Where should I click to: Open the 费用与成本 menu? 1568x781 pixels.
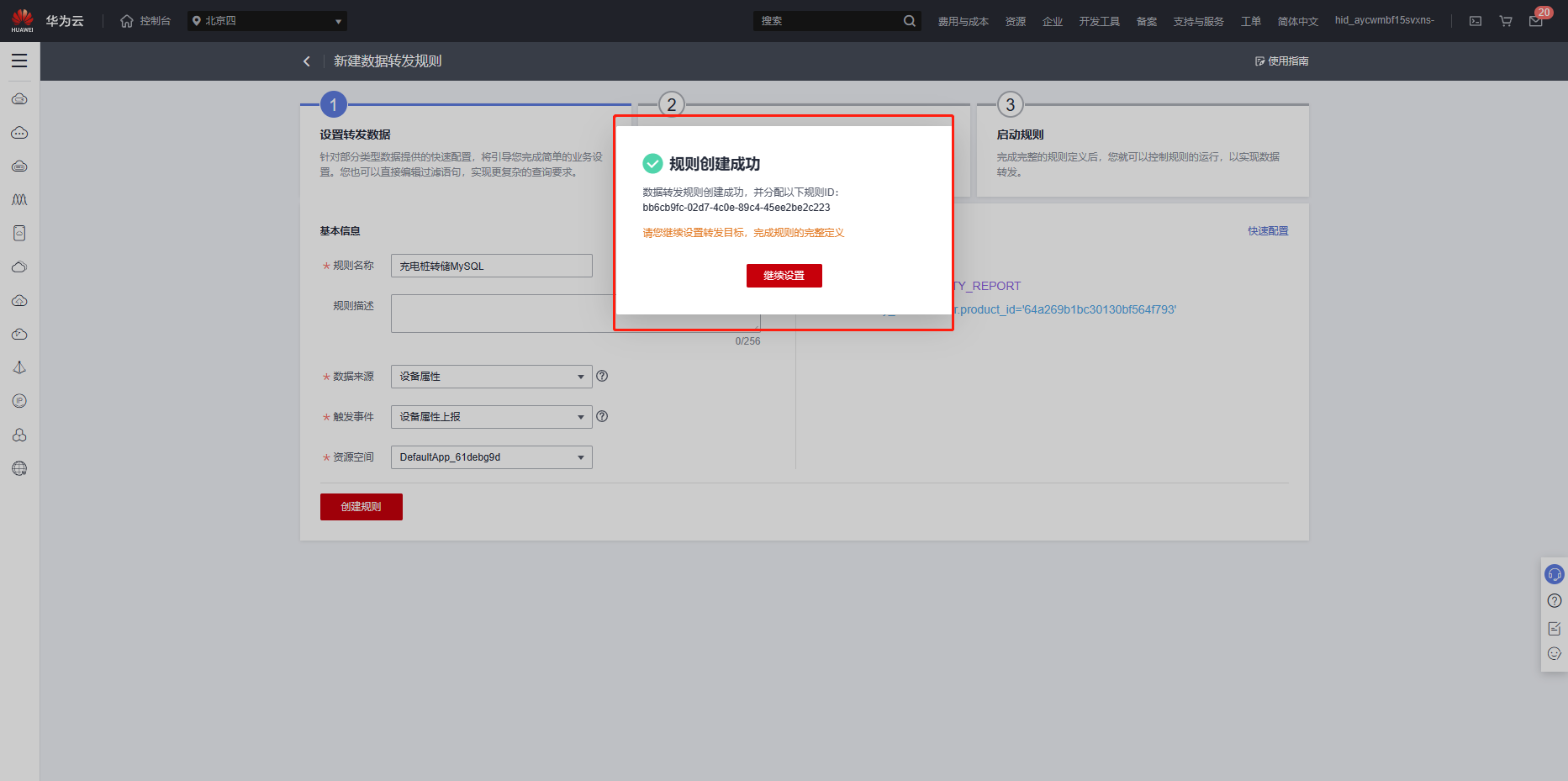pos(964,21)
